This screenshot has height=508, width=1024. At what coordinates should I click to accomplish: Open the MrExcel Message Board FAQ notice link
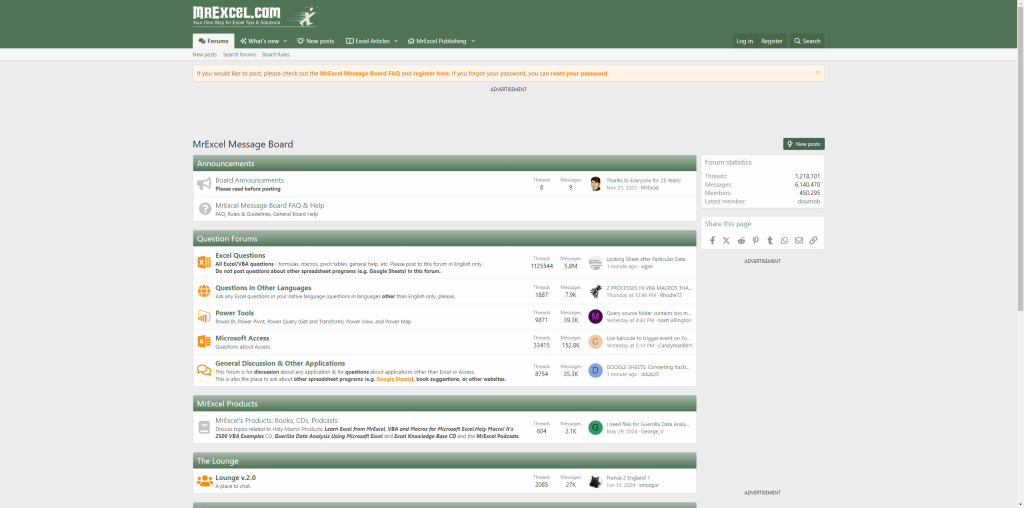[x=360, y=74]
